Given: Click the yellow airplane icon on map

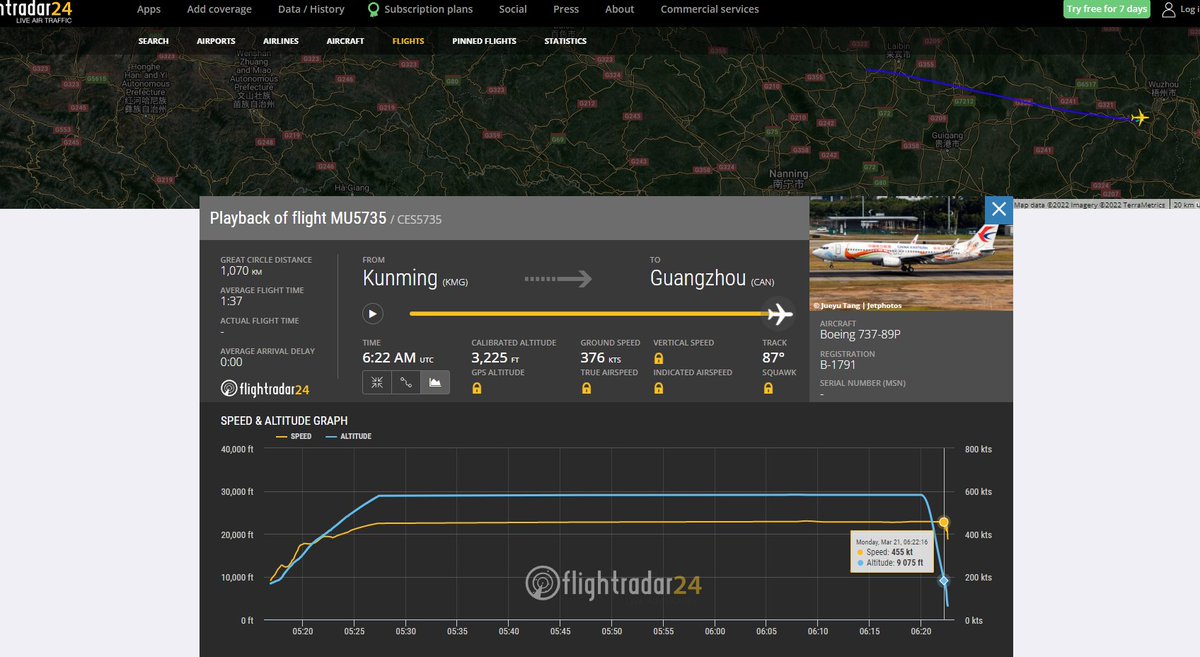Looking at the screenshot, I should point(1139,118).
